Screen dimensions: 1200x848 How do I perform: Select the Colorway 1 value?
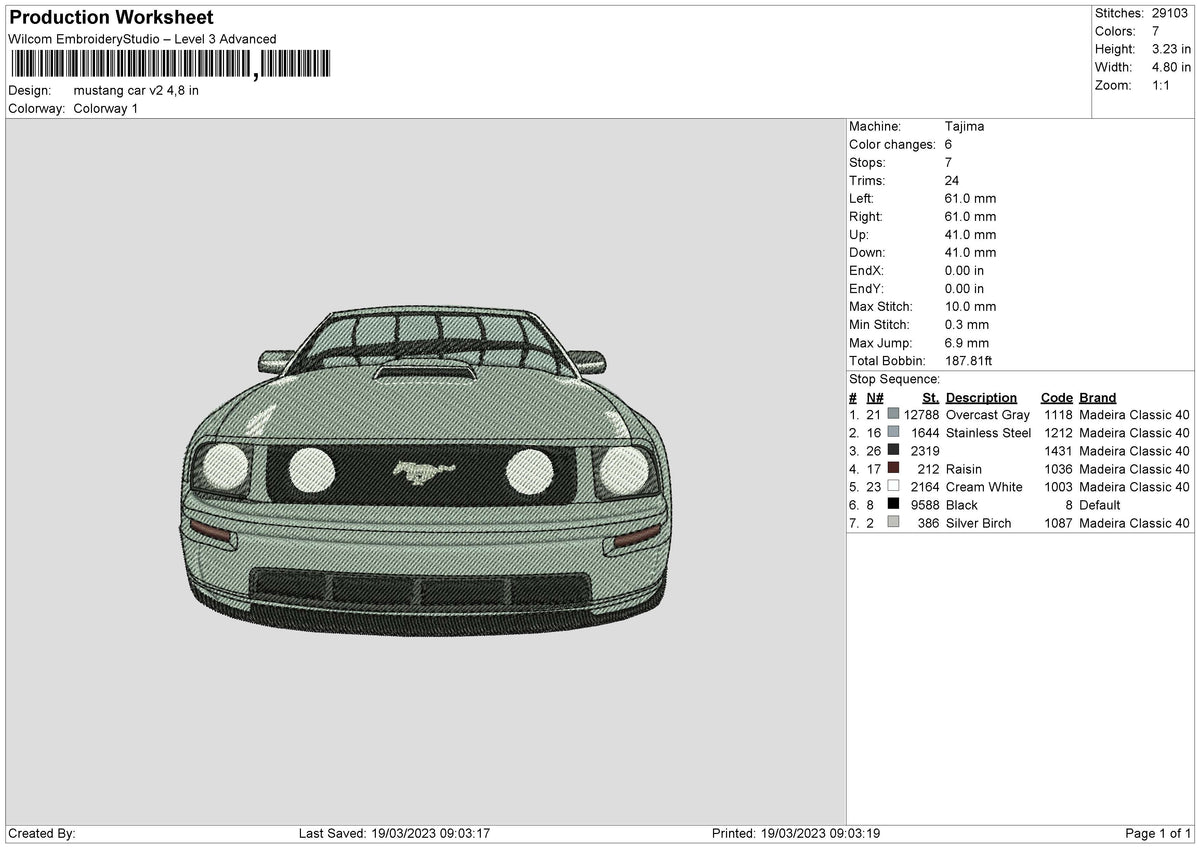(x=103, y=108)
